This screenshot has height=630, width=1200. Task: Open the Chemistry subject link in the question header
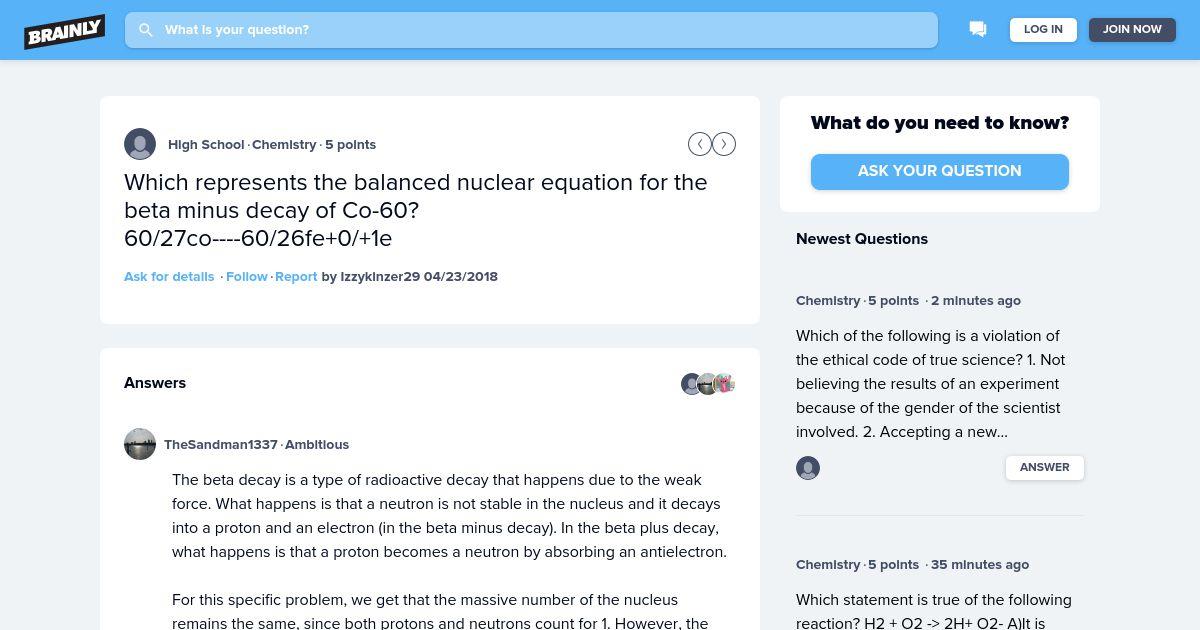(284, 145)
